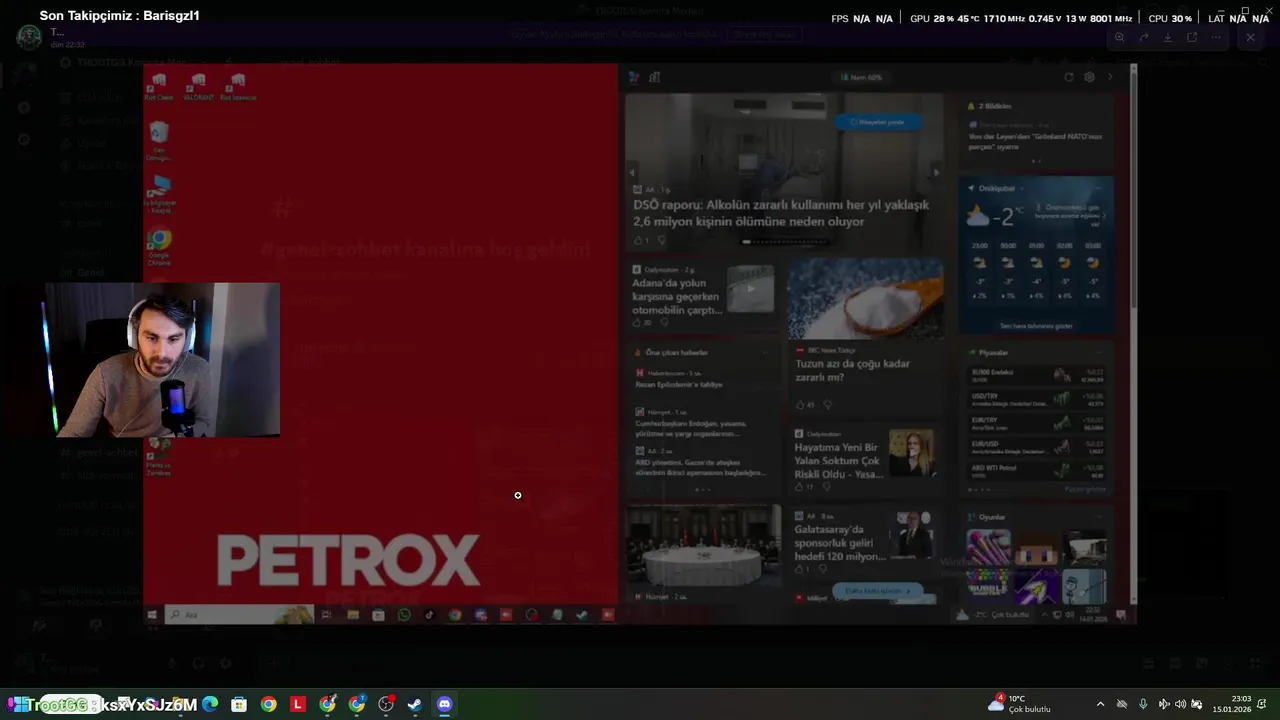Open Google Chrome next to the Store icon
The height and width of the screenshot is (720, 1280).
pyautogui.click(x=269, y=704)
